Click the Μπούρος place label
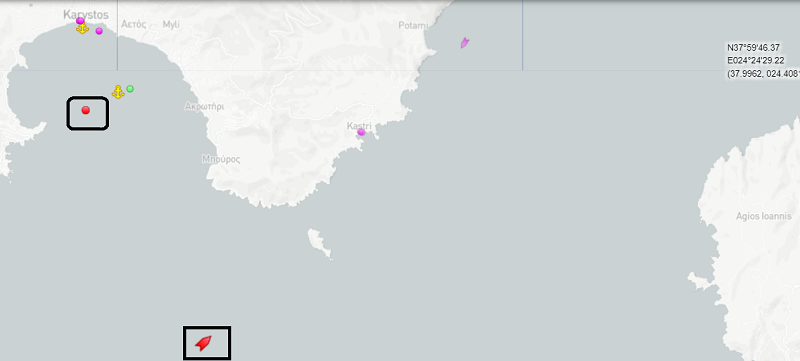This screenshot has width=800, height=361. (x=221, y=159)
